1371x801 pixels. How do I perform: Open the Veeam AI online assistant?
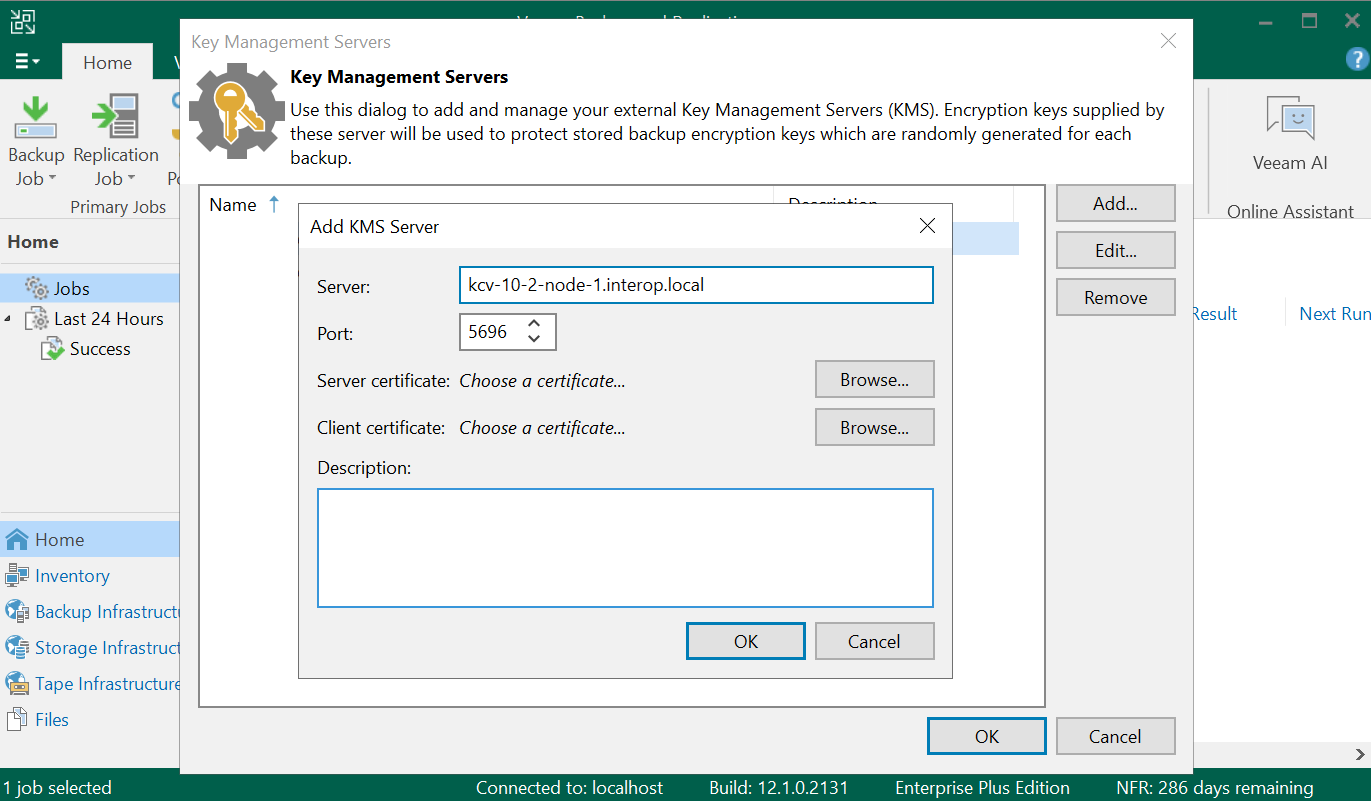(x=1290, y=134)
